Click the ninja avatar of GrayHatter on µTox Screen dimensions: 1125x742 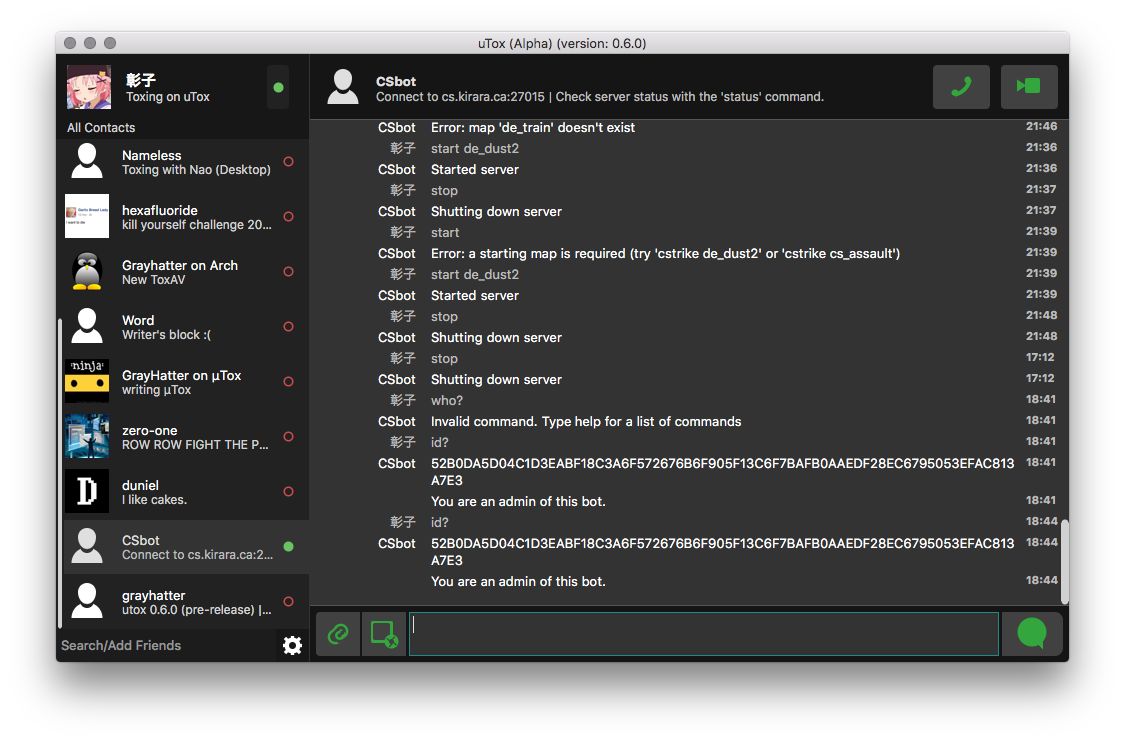(x=86, y=381)
